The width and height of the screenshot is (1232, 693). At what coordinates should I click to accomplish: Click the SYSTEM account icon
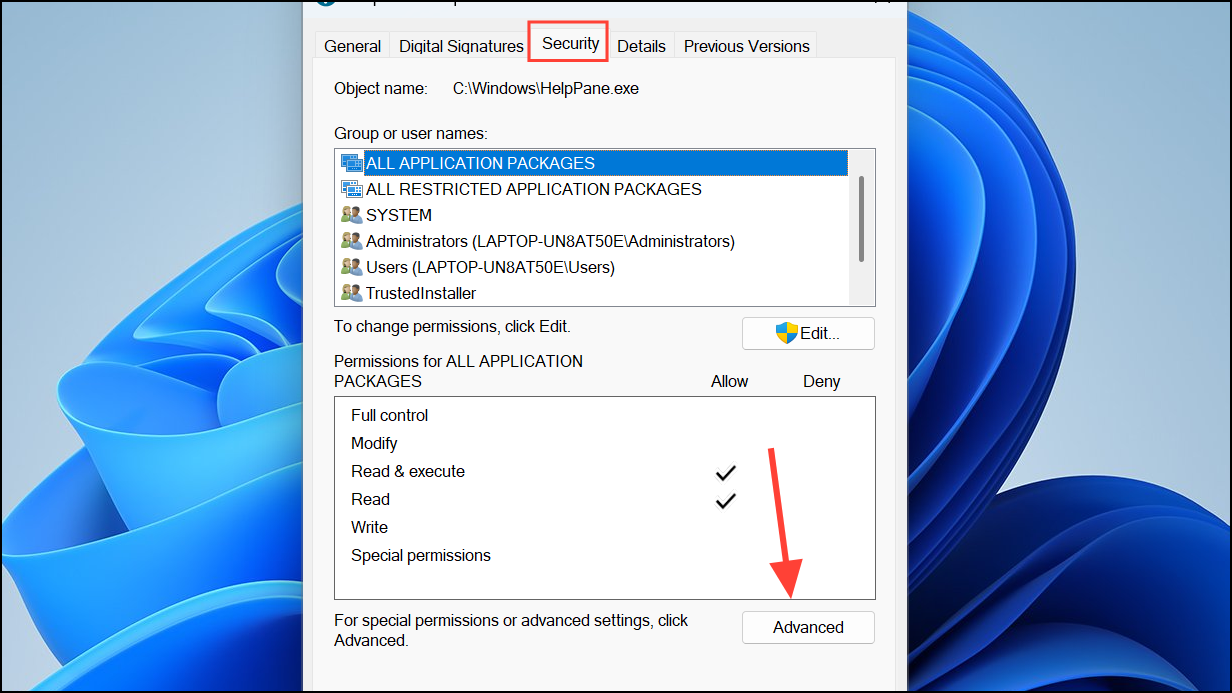pos(351,214)
